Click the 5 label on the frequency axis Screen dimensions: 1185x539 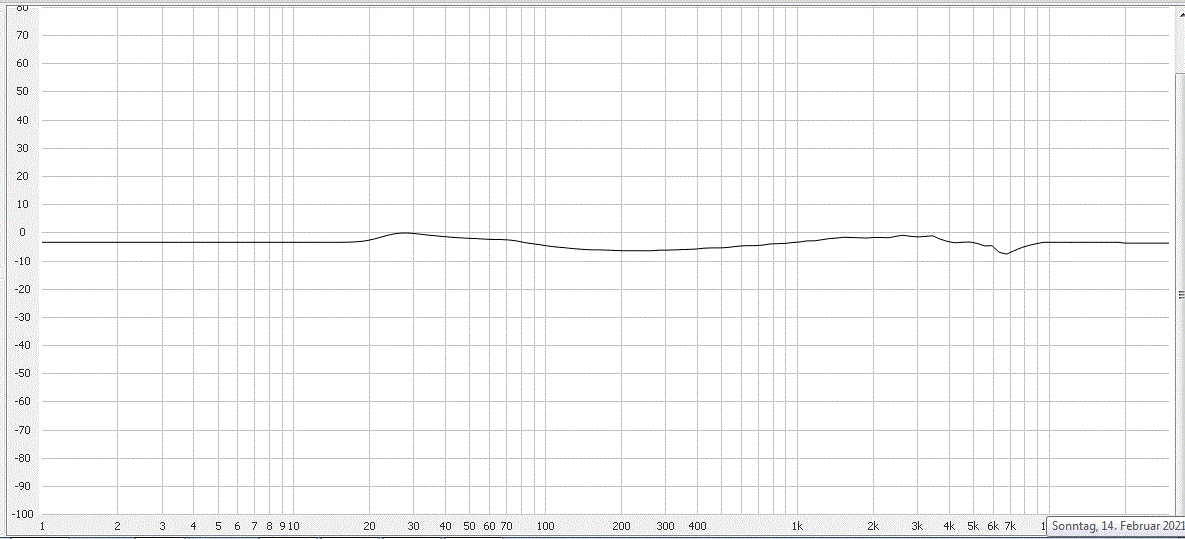[x=218, y=526]
